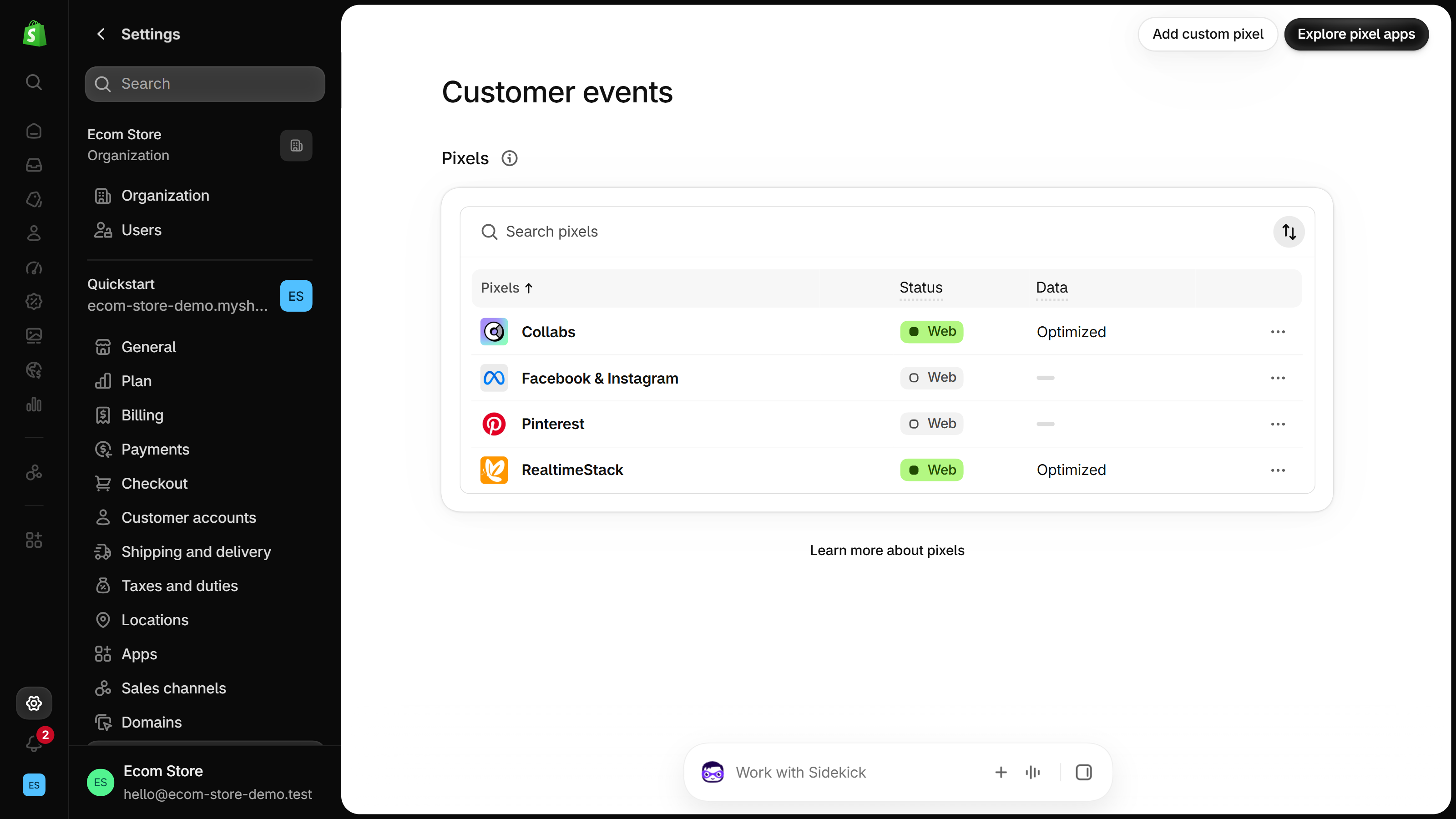This screenshot has width=1456, height=819.
Task: Open Learn more about pixels link
Action: (887, 551)
